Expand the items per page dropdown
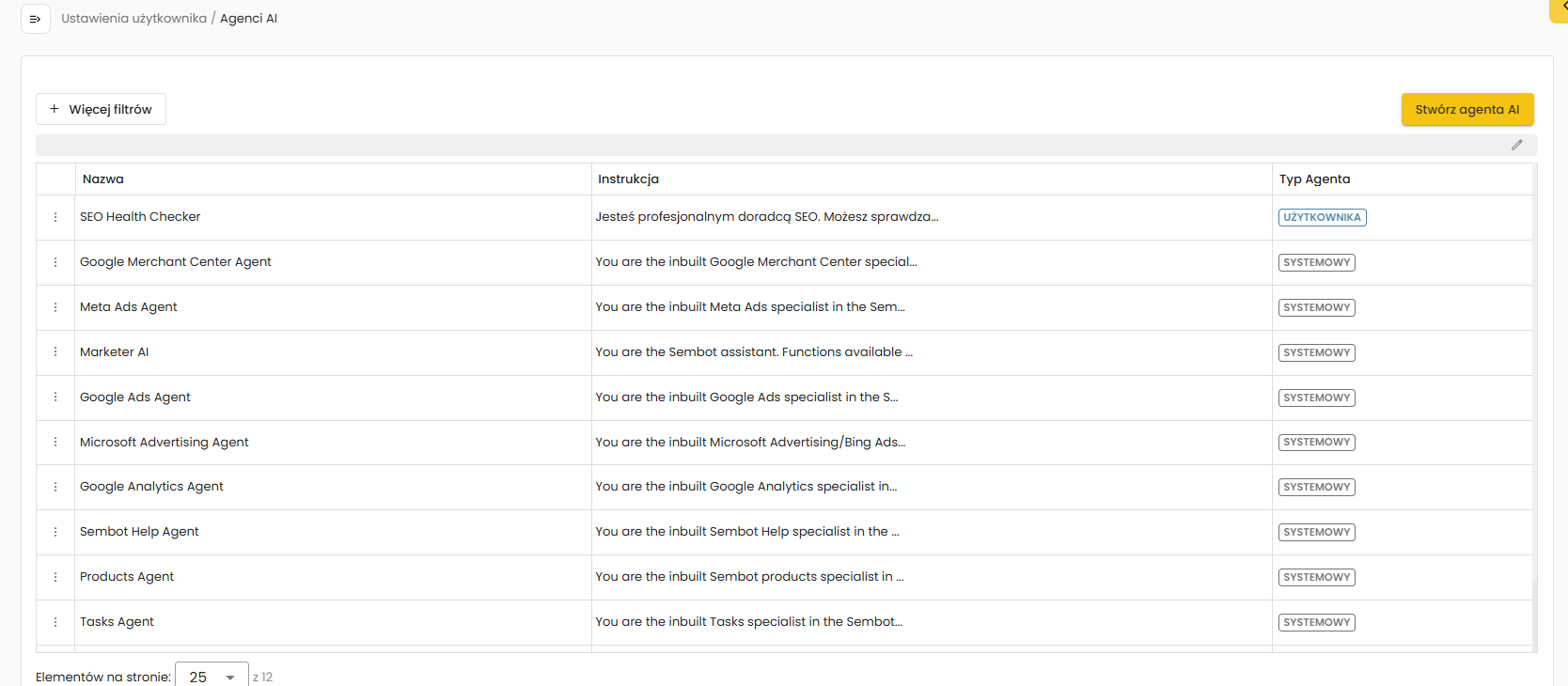Image resolution: width=1568 pixels, height=686 pixels. (212, 677)
